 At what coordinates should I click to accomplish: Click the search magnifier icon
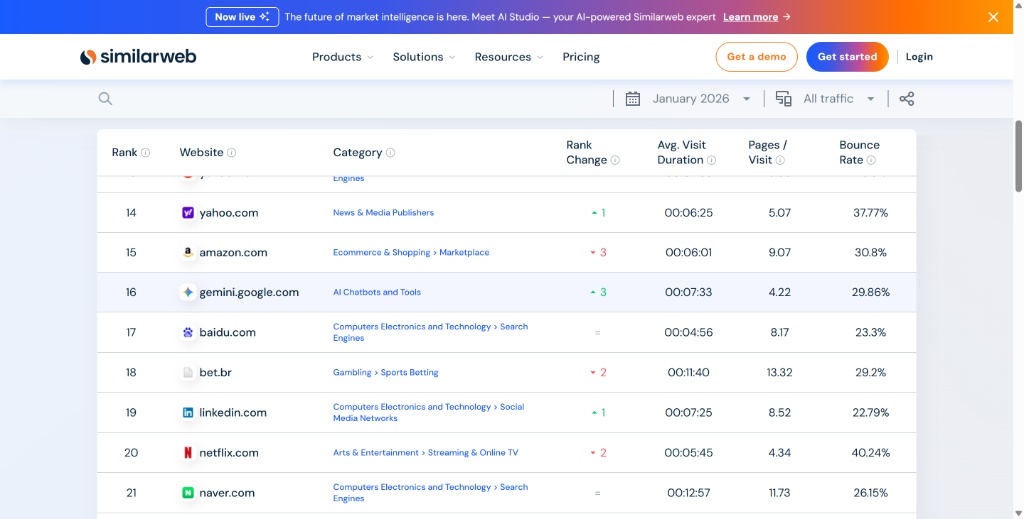[105, 99]
